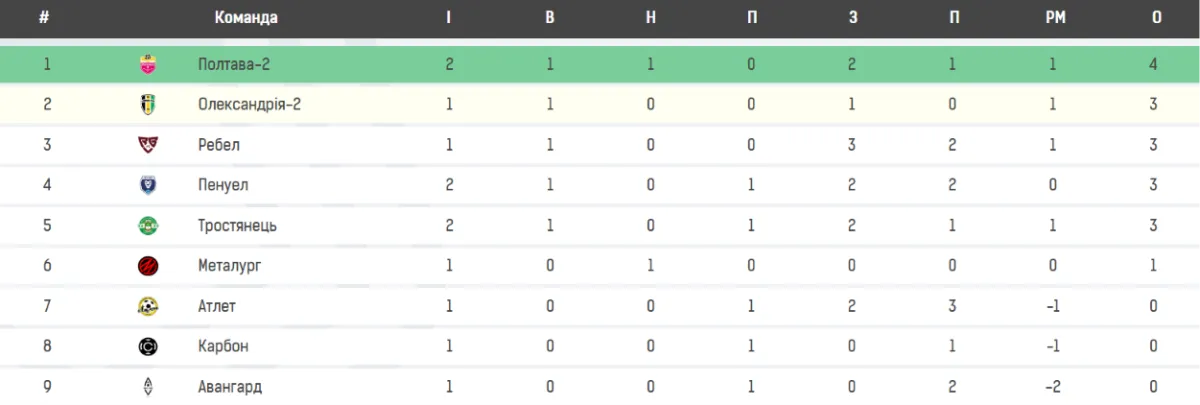This screenshot has height=405, width=1200.
Task: Open the Ребел team logo
Action: [148, 145]
